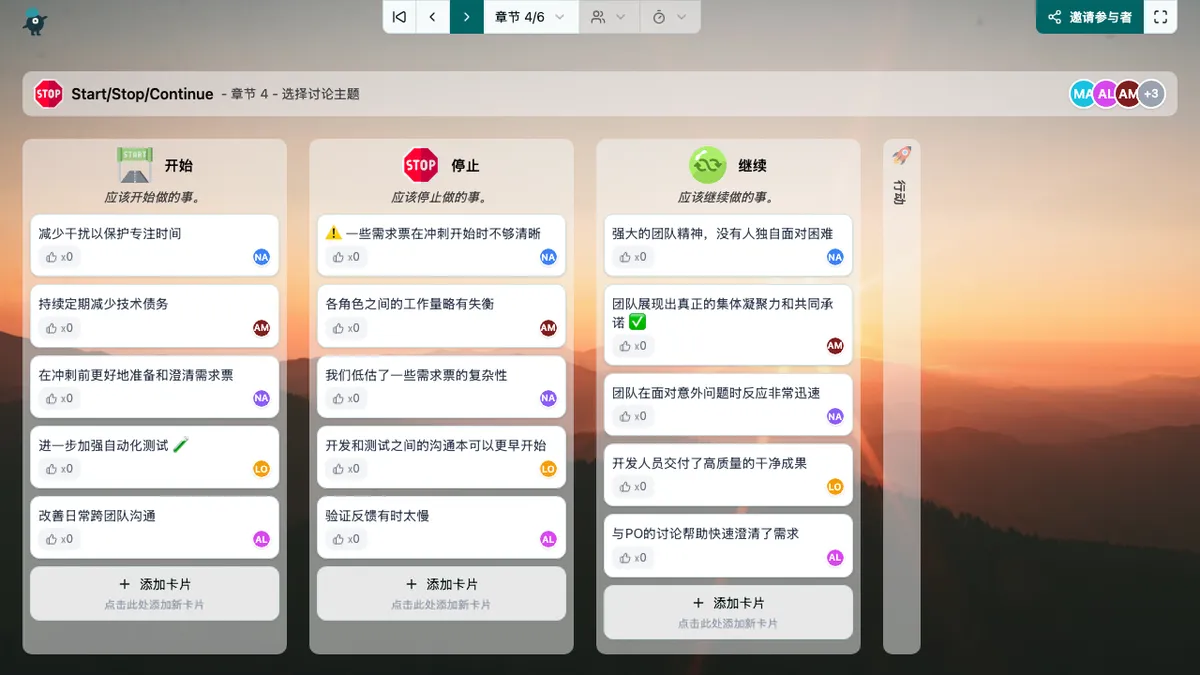Expand the collapsed 行动 column
The width and height of the screenshot is (1200, 675).
pyautogui.click(x=901, y=191)
